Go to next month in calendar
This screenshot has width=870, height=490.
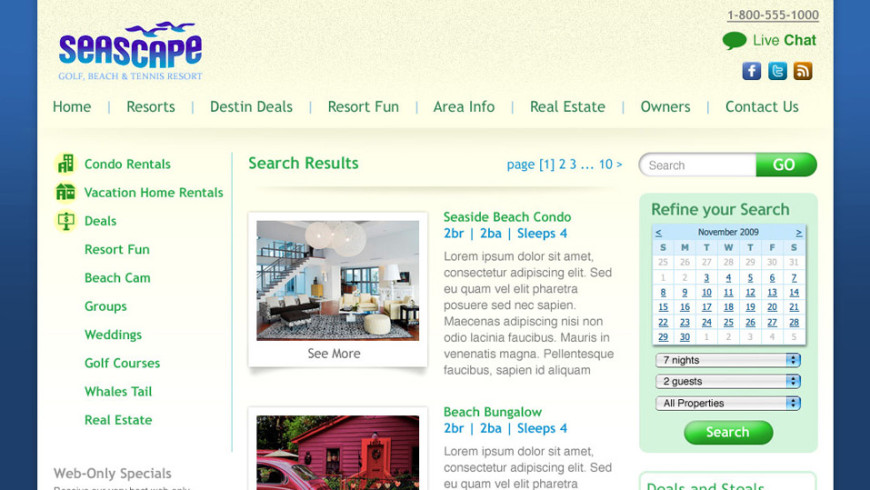coord(798,233)
